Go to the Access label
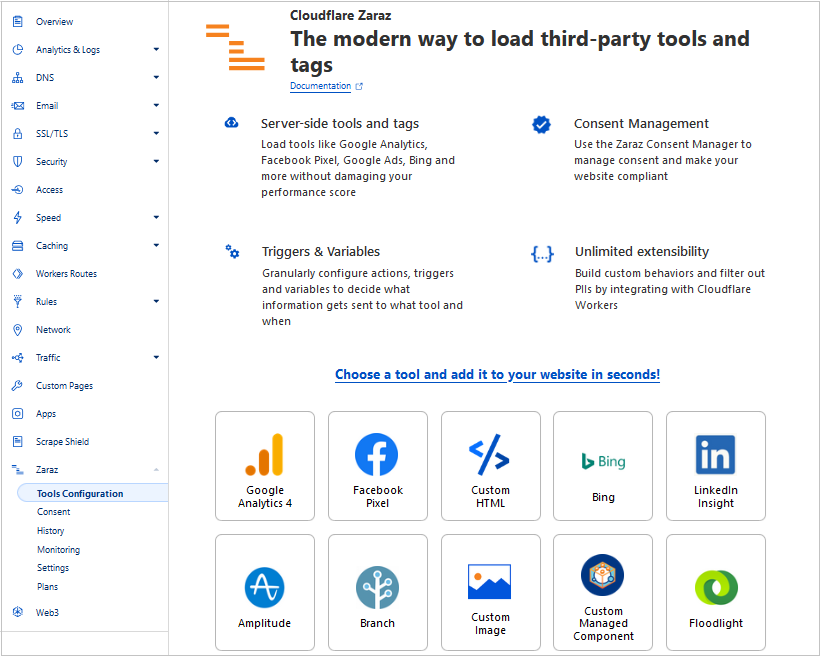The width and height of the screenshot is (820, 656). [x=49, y=189]
